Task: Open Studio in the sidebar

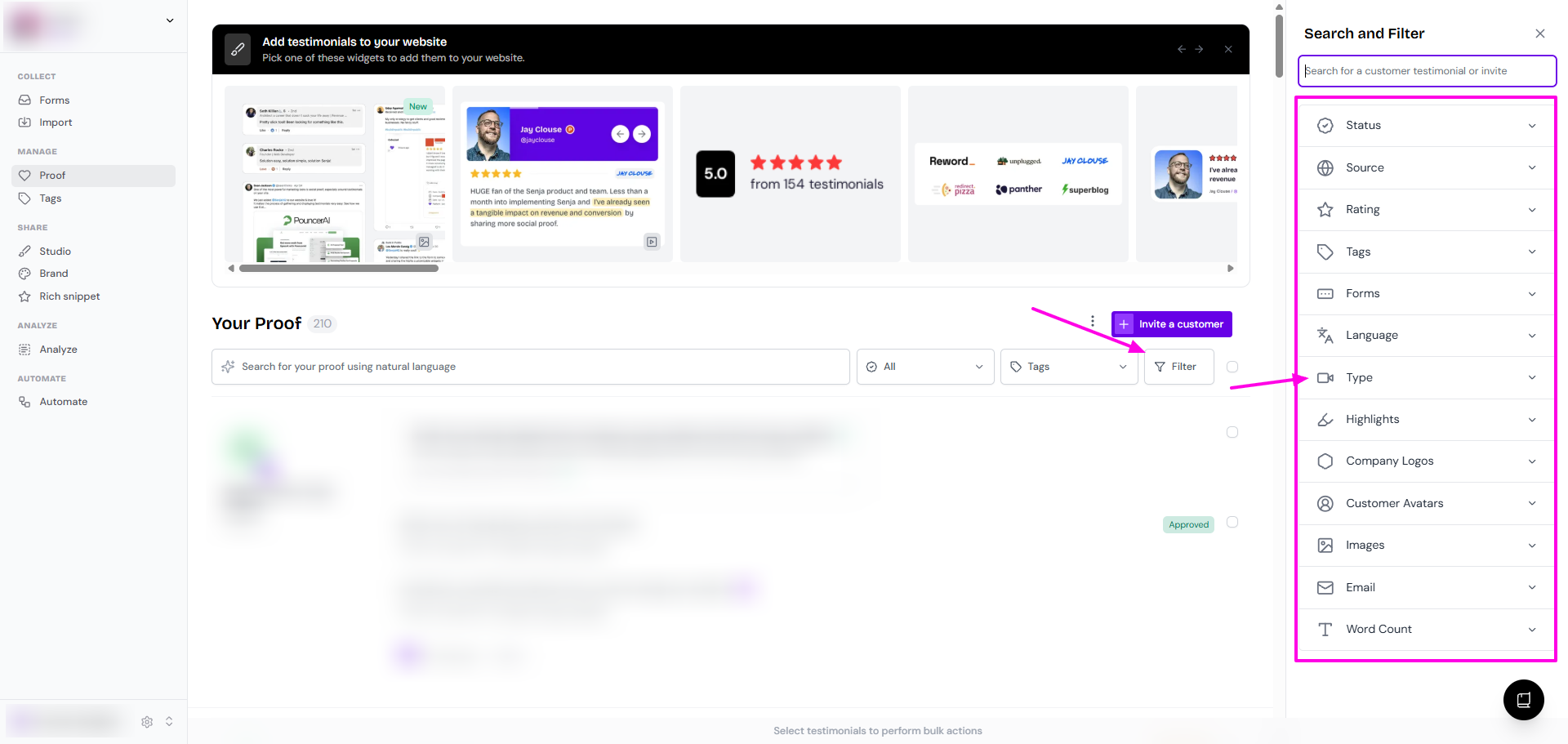Action: [x=55, y=252]
